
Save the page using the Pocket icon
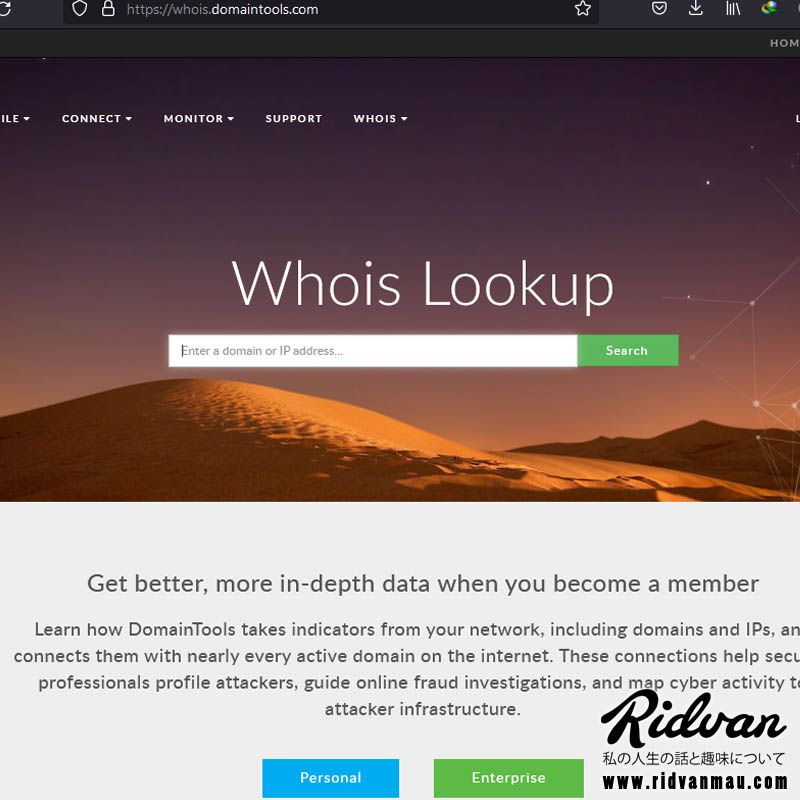tap(659, 9)
